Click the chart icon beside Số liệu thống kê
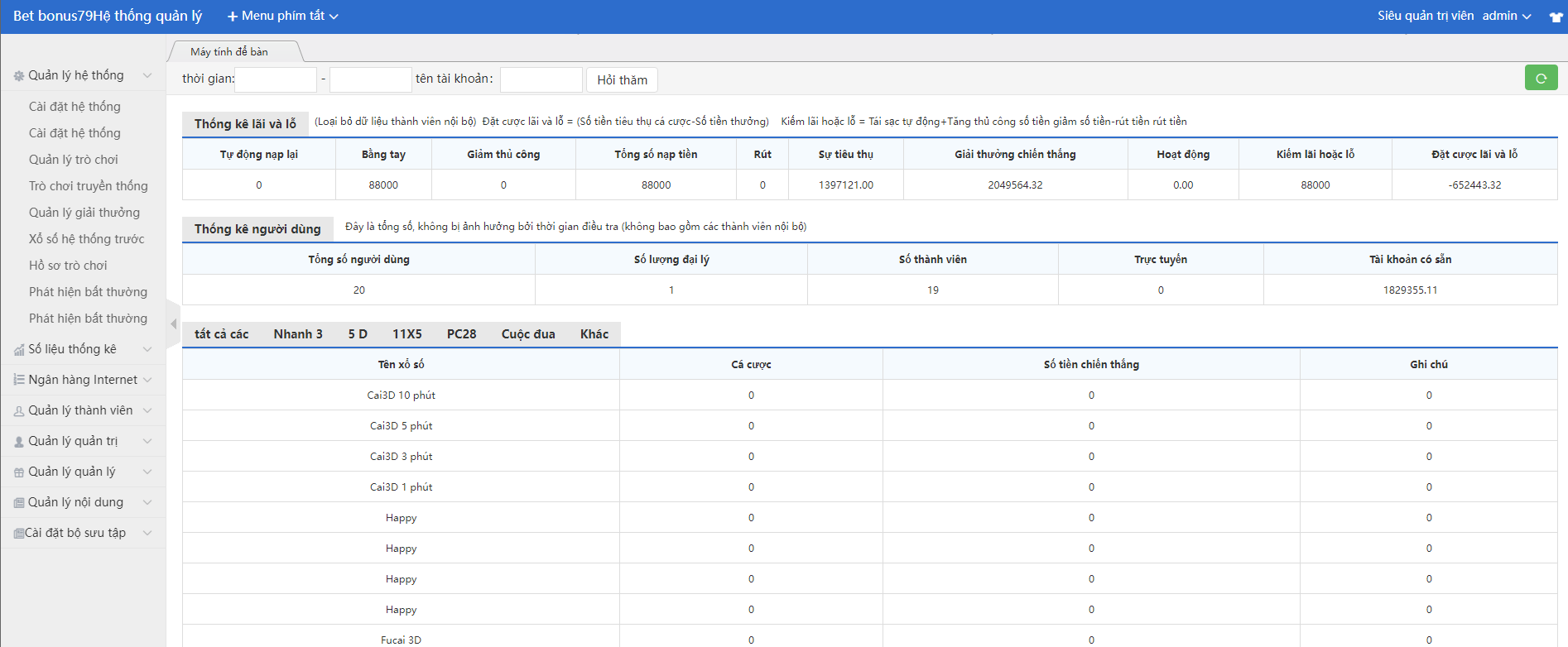1568x647 pixels. 18,350
